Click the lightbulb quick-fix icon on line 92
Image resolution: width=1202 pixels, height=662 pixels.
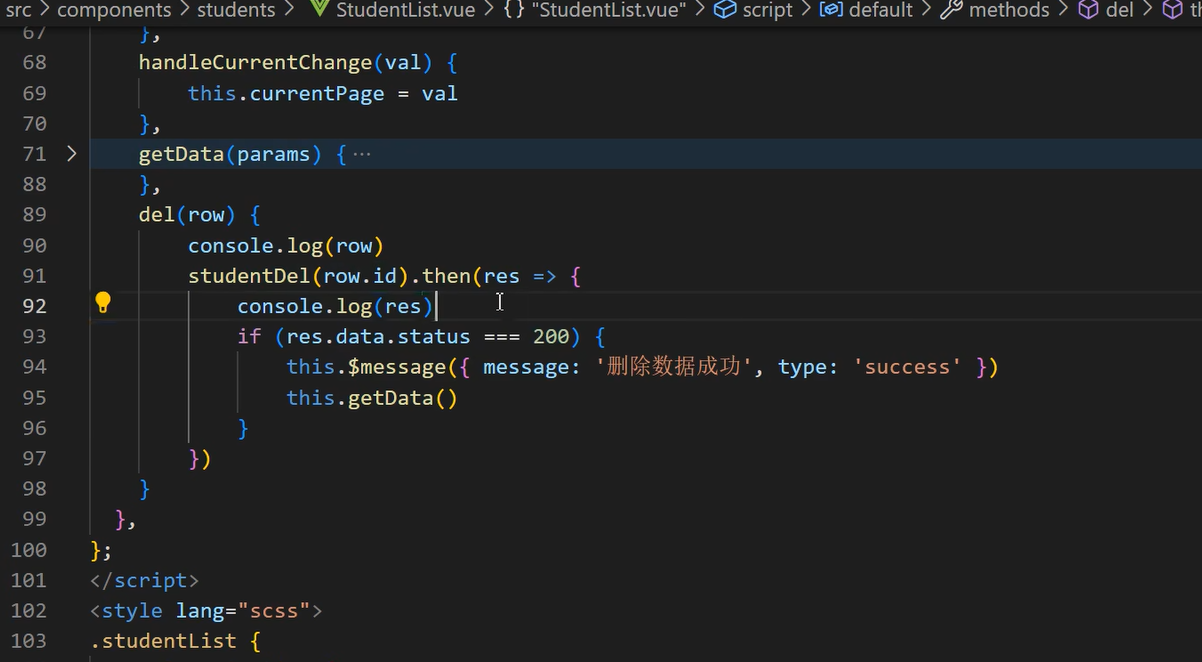point(102,303)
